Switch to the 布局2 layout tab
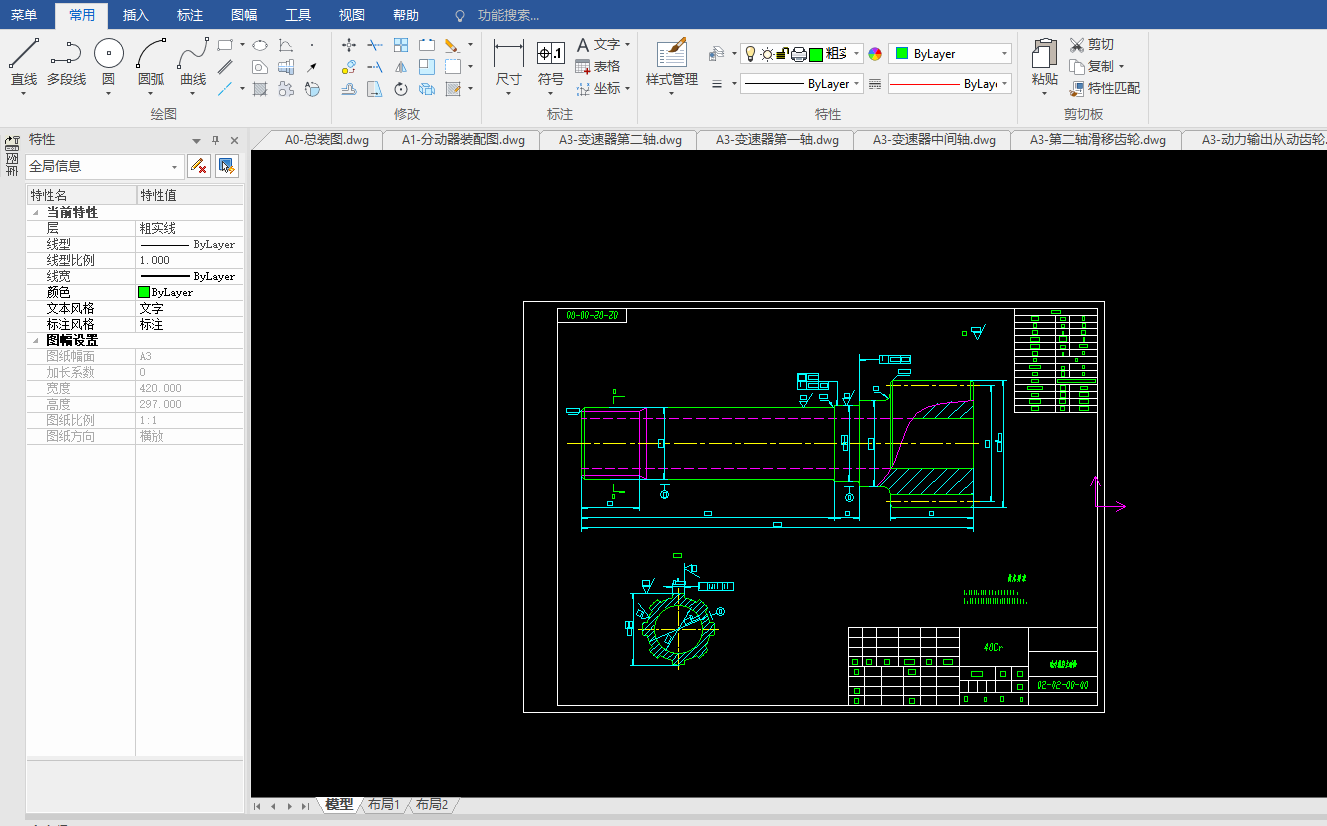 pos(432,804)
